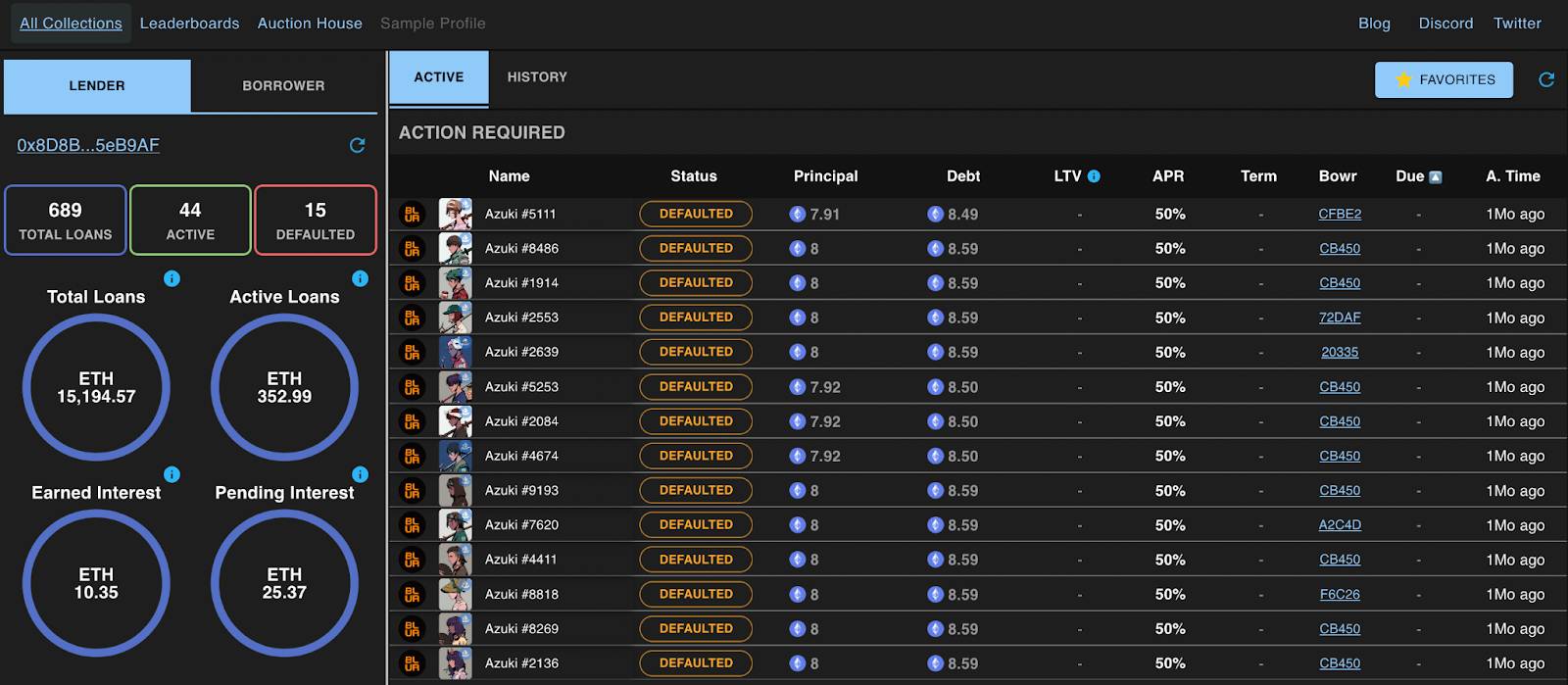Click Defaulted status on Azuki #4674
This screenshot has height=685, width=1568.
pos(696,456)
